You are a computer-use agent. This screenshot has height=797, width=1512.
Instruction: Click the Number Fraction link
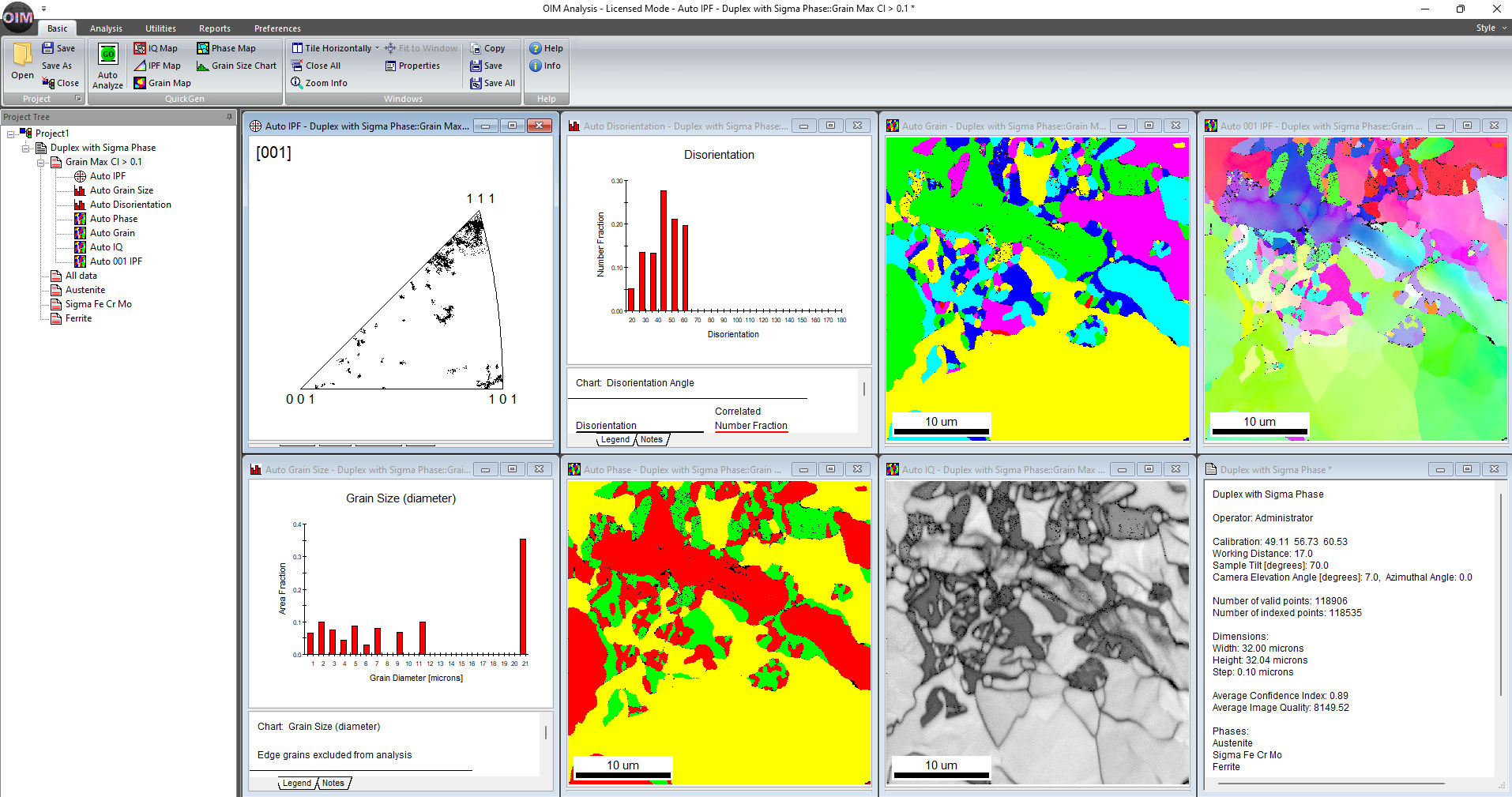(x=750, y=425)
